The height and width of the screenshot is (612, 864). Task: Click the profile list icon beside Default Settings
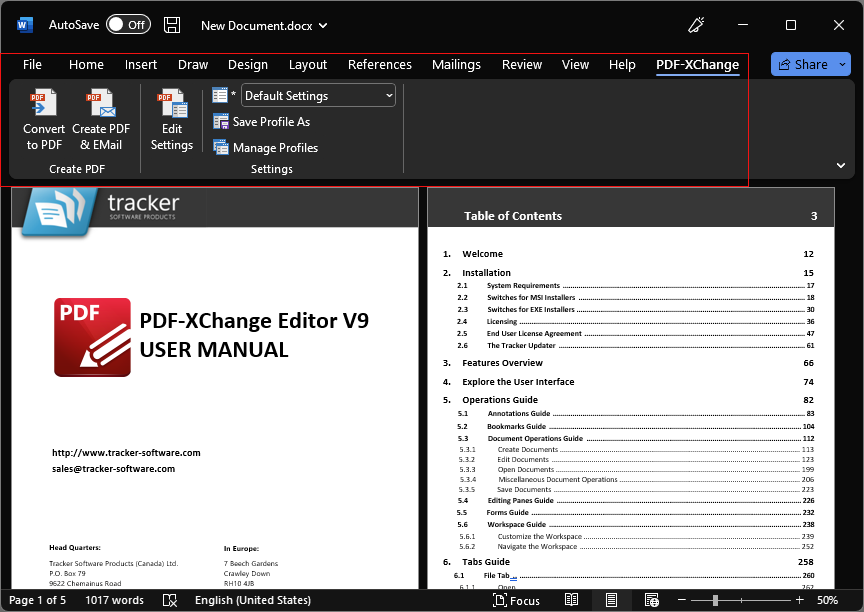click(x=220, y=95)
